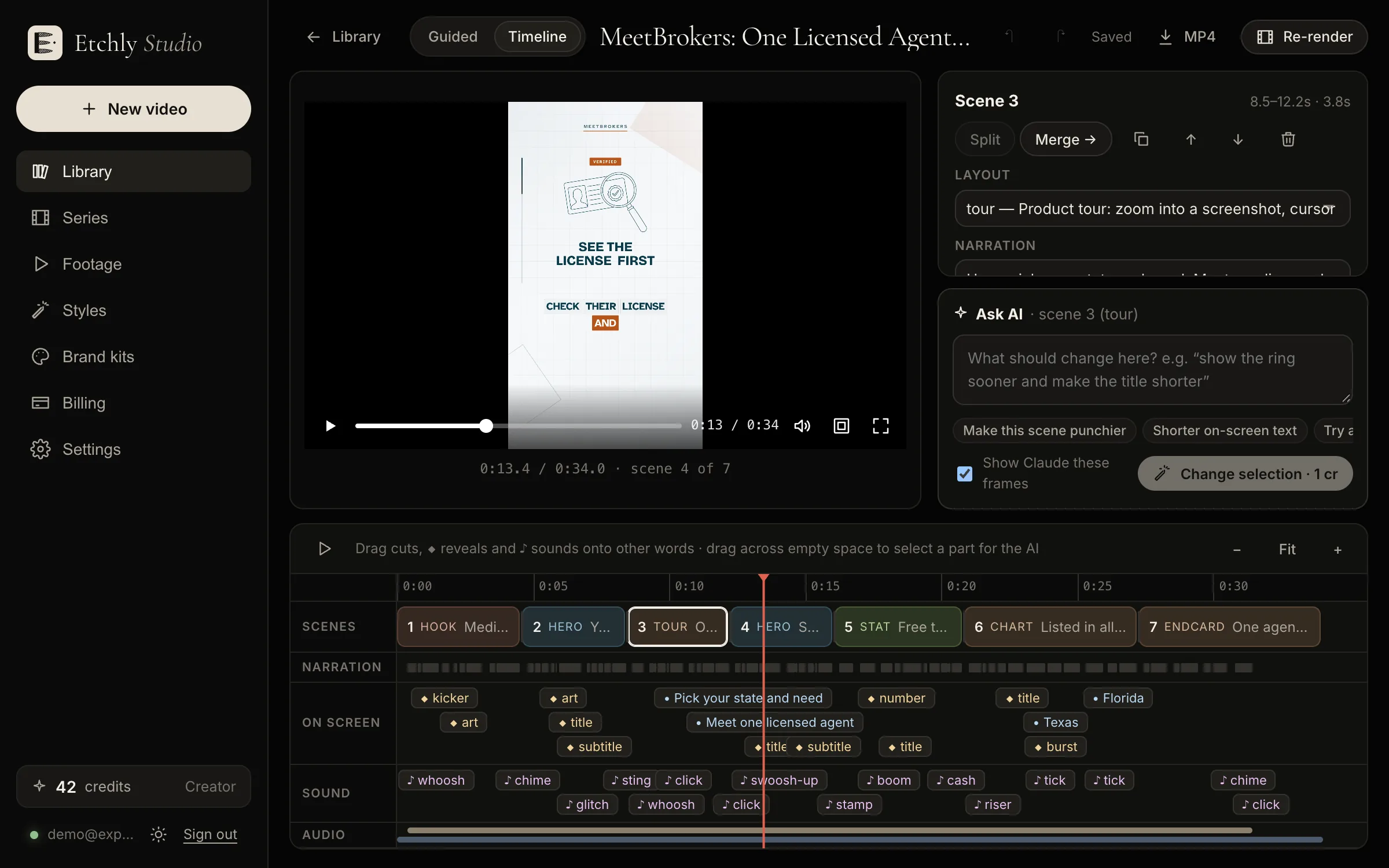Enter fullscreen preview mode
This screenshot has height=868, width=1389.
tap(881, 426)
